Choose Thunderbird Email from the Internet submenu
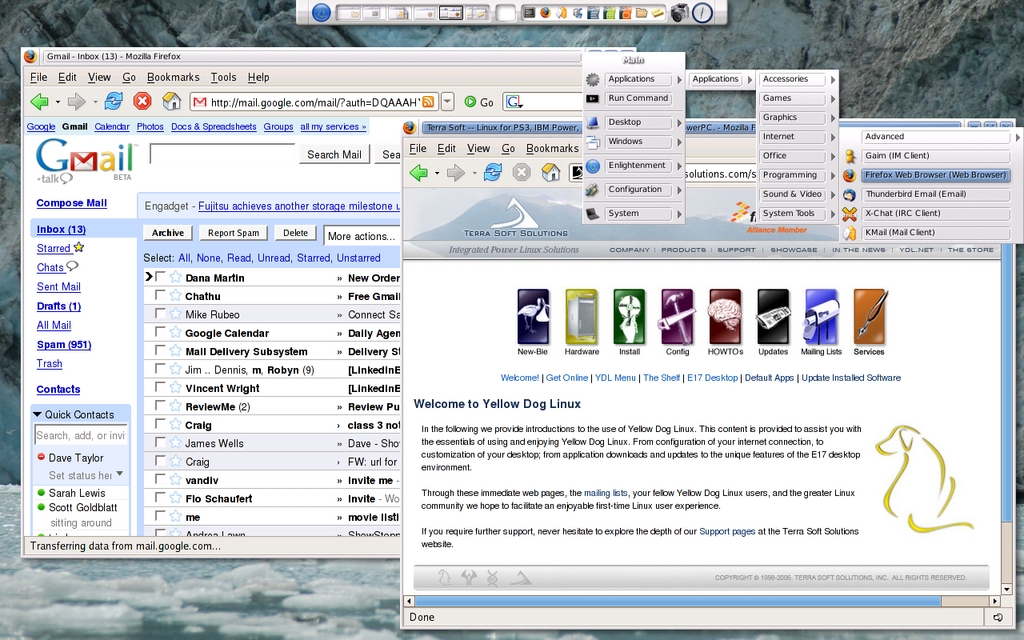The image size is (1024, 640). (x=915, y=194)
